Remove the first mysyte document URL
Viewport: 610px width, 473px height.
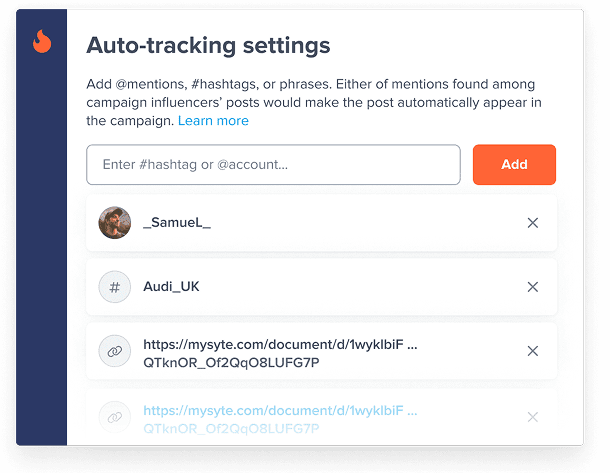coord(533,351)
